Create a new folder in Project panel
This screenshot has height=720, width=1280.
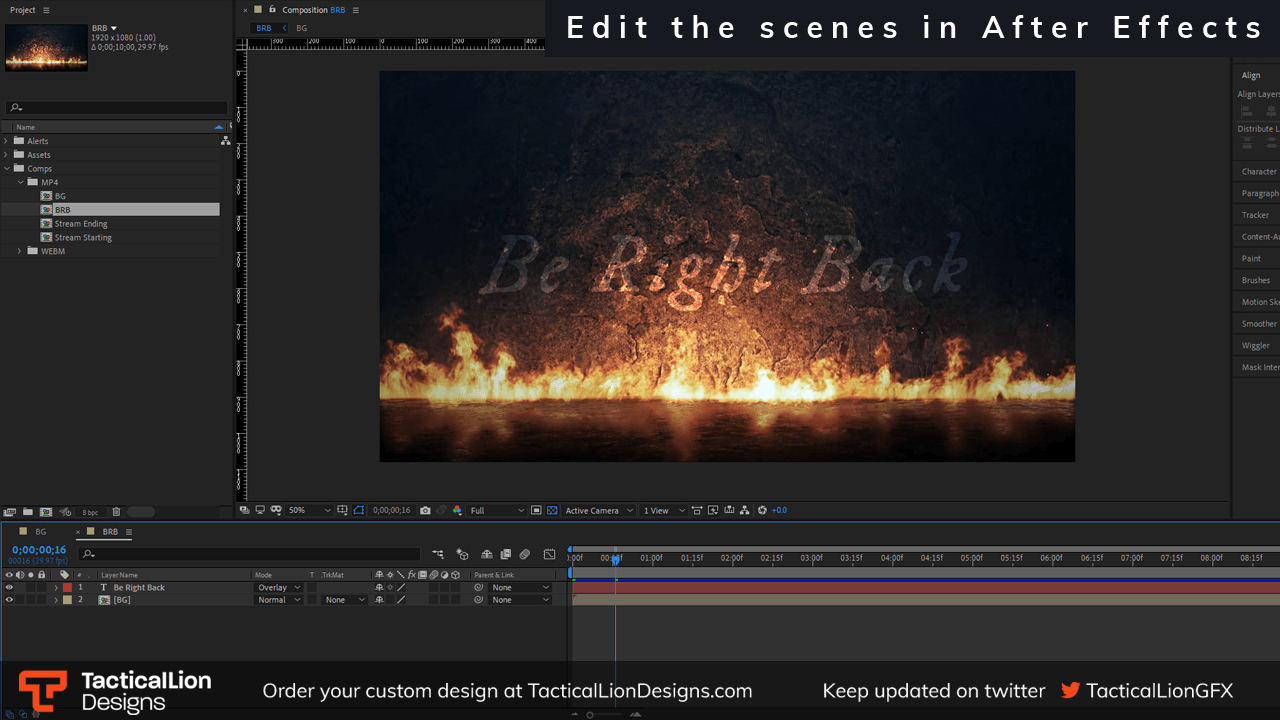point(28,512)
